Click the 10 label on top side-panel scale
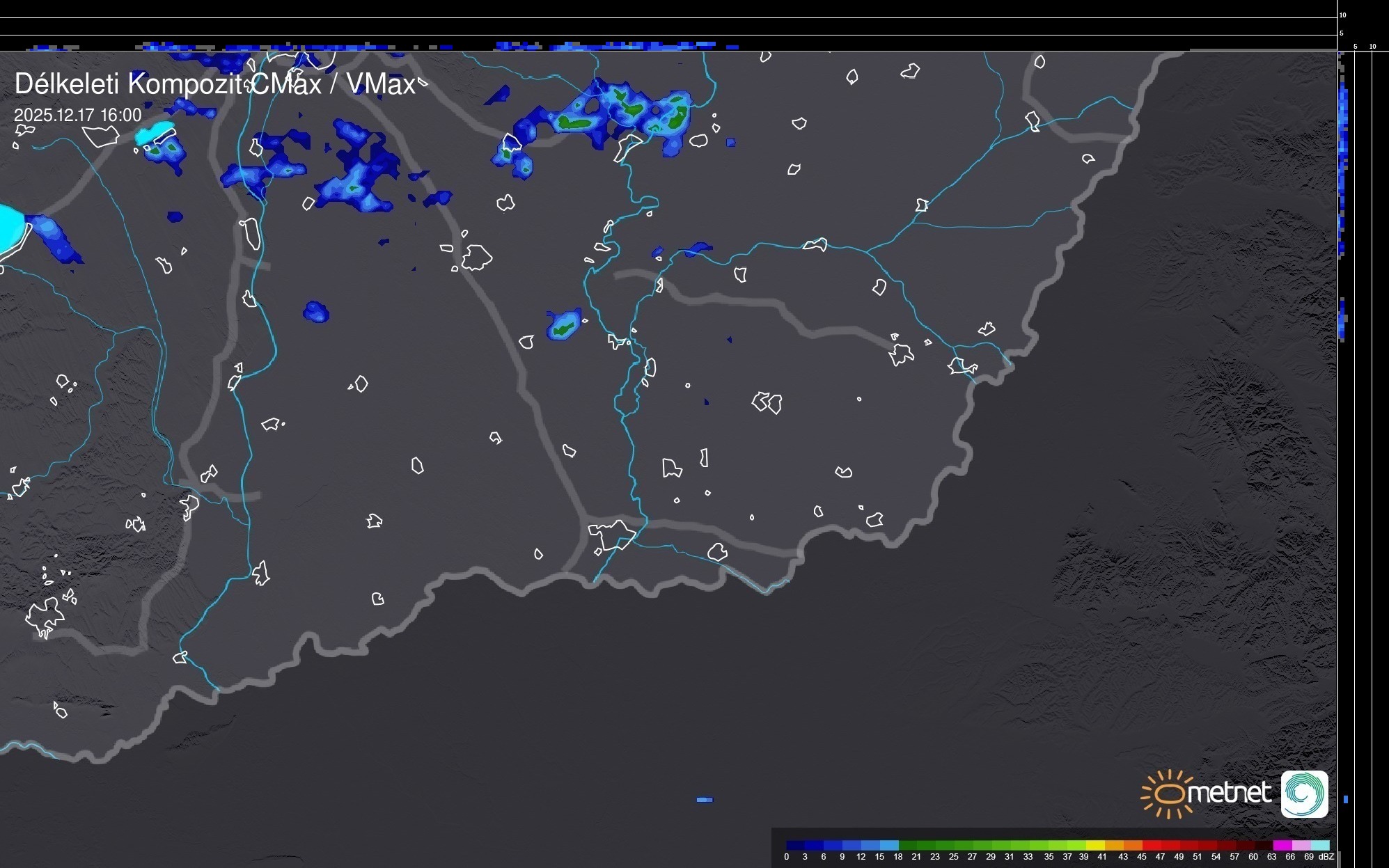This screenshot has width=1389, height=868. [x=1343, y=15]
